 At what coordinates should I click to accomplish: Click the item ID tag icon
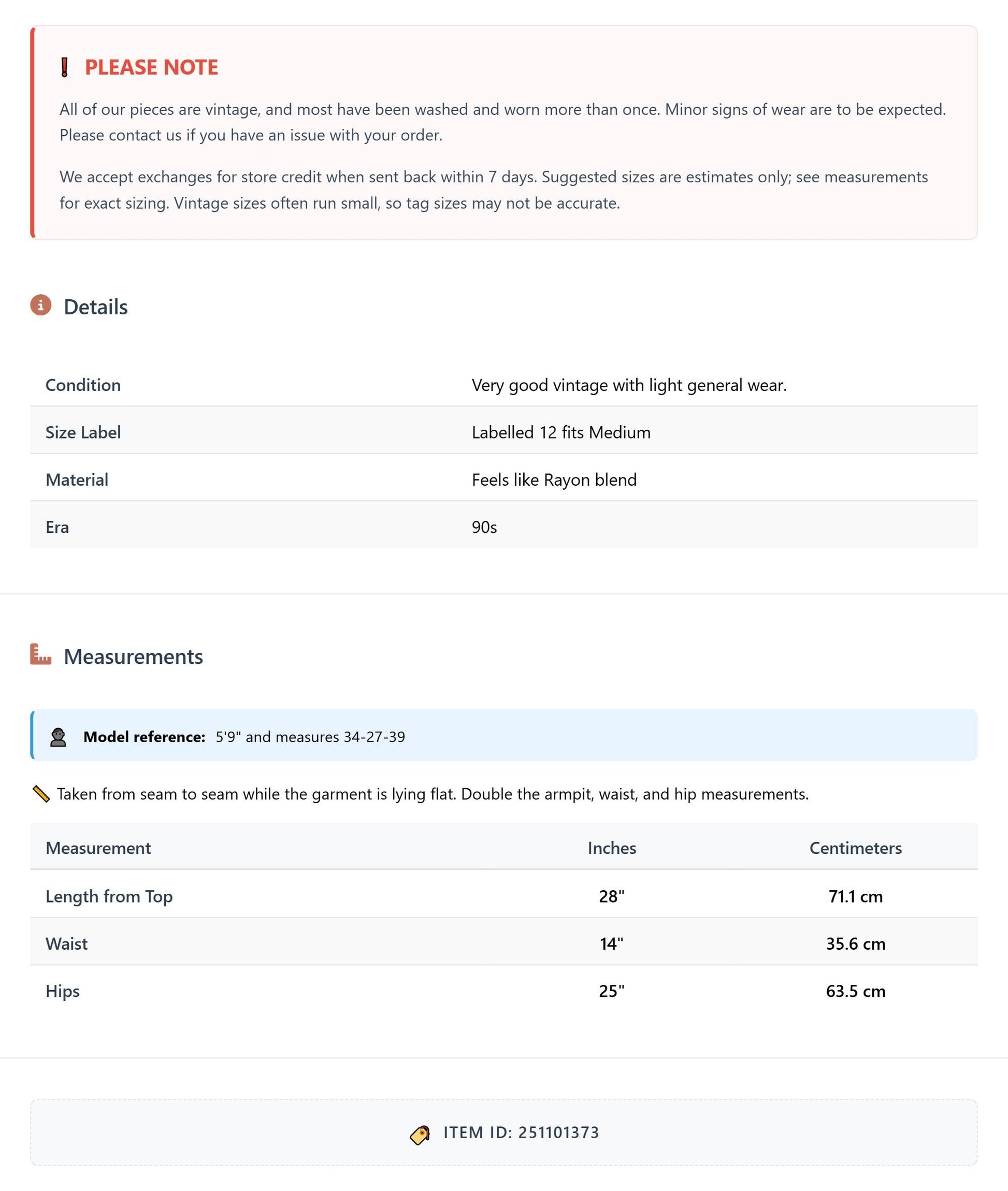click(x=420, y=1135)
